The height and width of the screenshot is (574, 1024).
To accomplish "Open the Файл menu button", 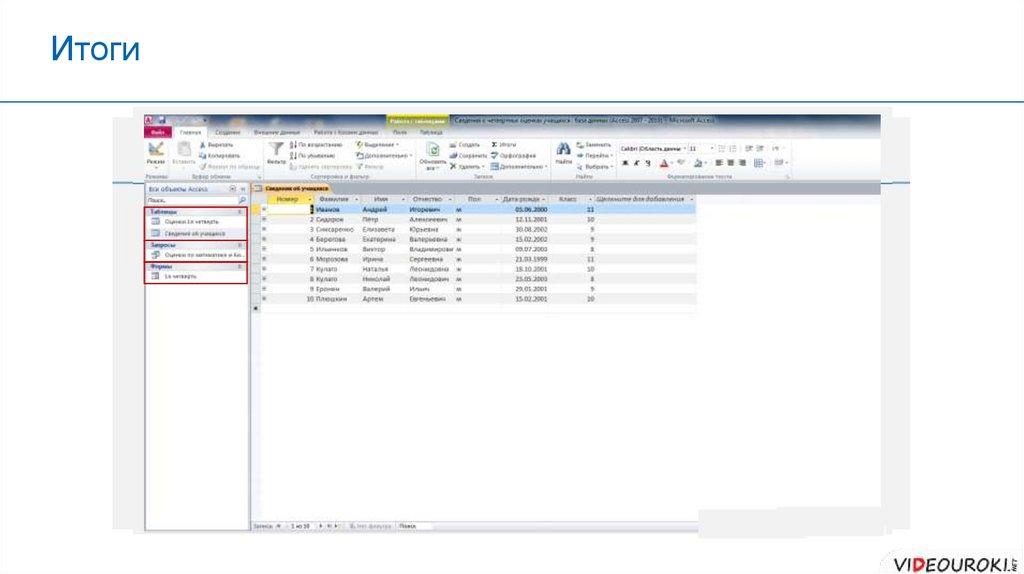I will click(x=157, y=132).
